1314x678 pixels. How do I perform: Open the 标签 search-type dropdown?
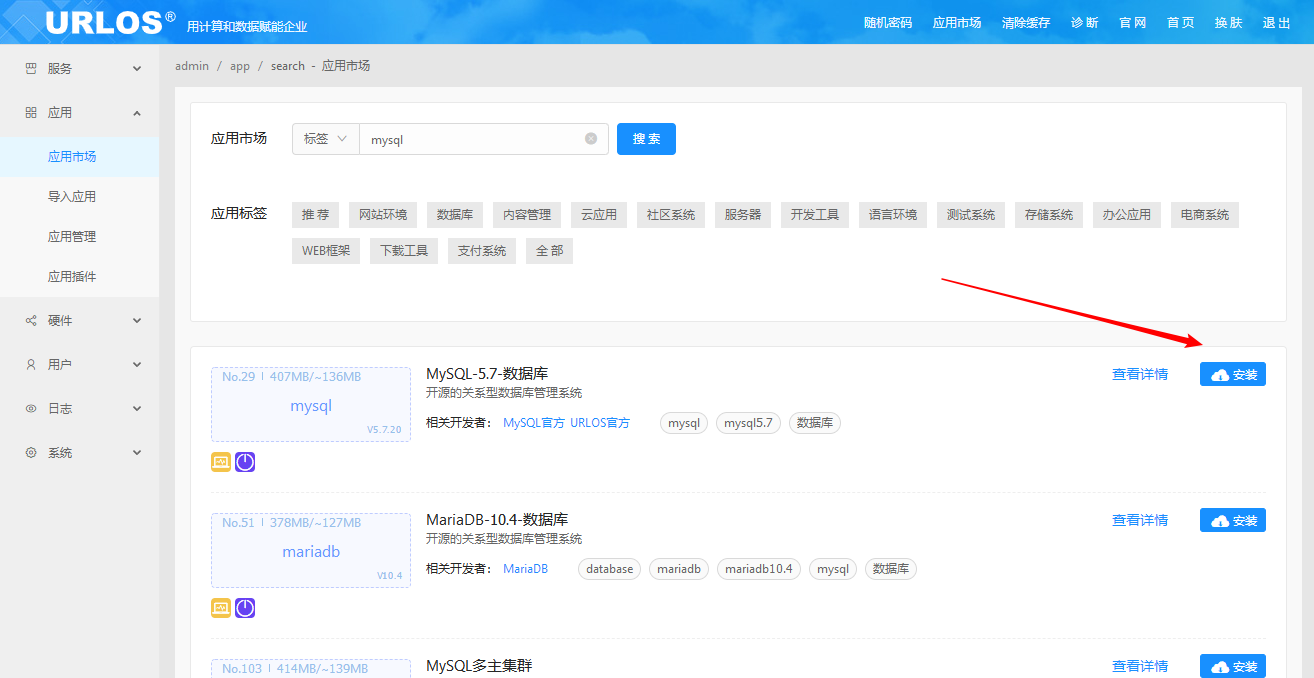(x=326, y=139)
